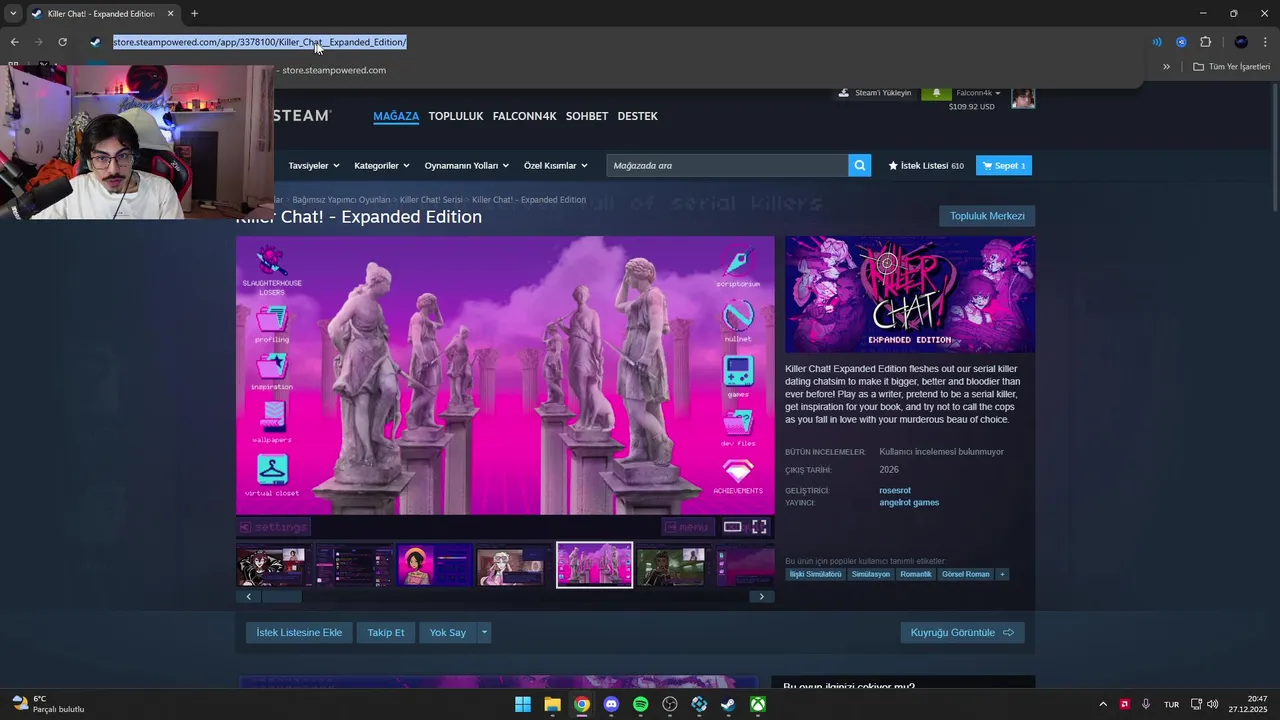Click the Takip Et follow button
Screen dimensions: 1280x720
(386, 632)
